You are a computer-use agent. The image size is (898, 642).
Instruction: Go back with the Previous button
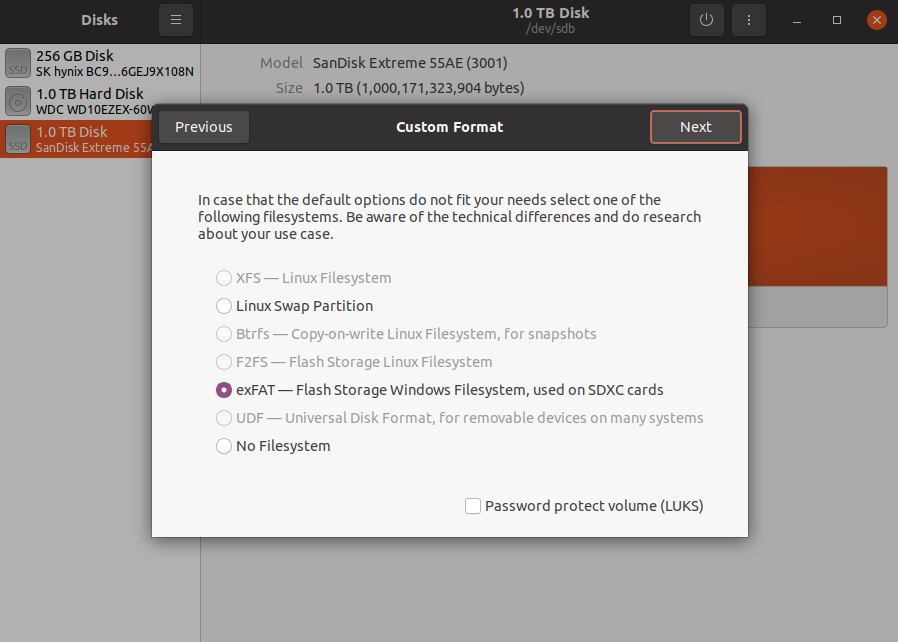(x=204, y=127)
